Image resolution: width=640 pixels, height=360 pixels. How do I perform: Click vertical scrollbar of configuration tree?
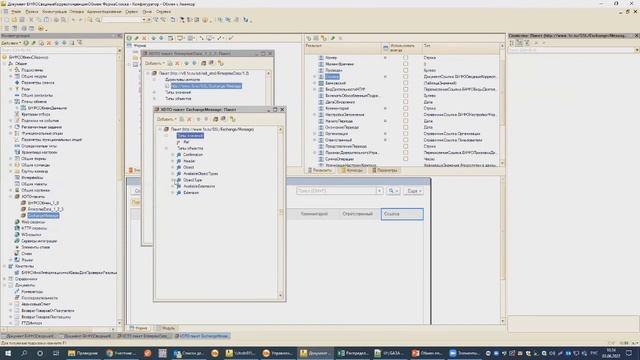click(120, 188)
